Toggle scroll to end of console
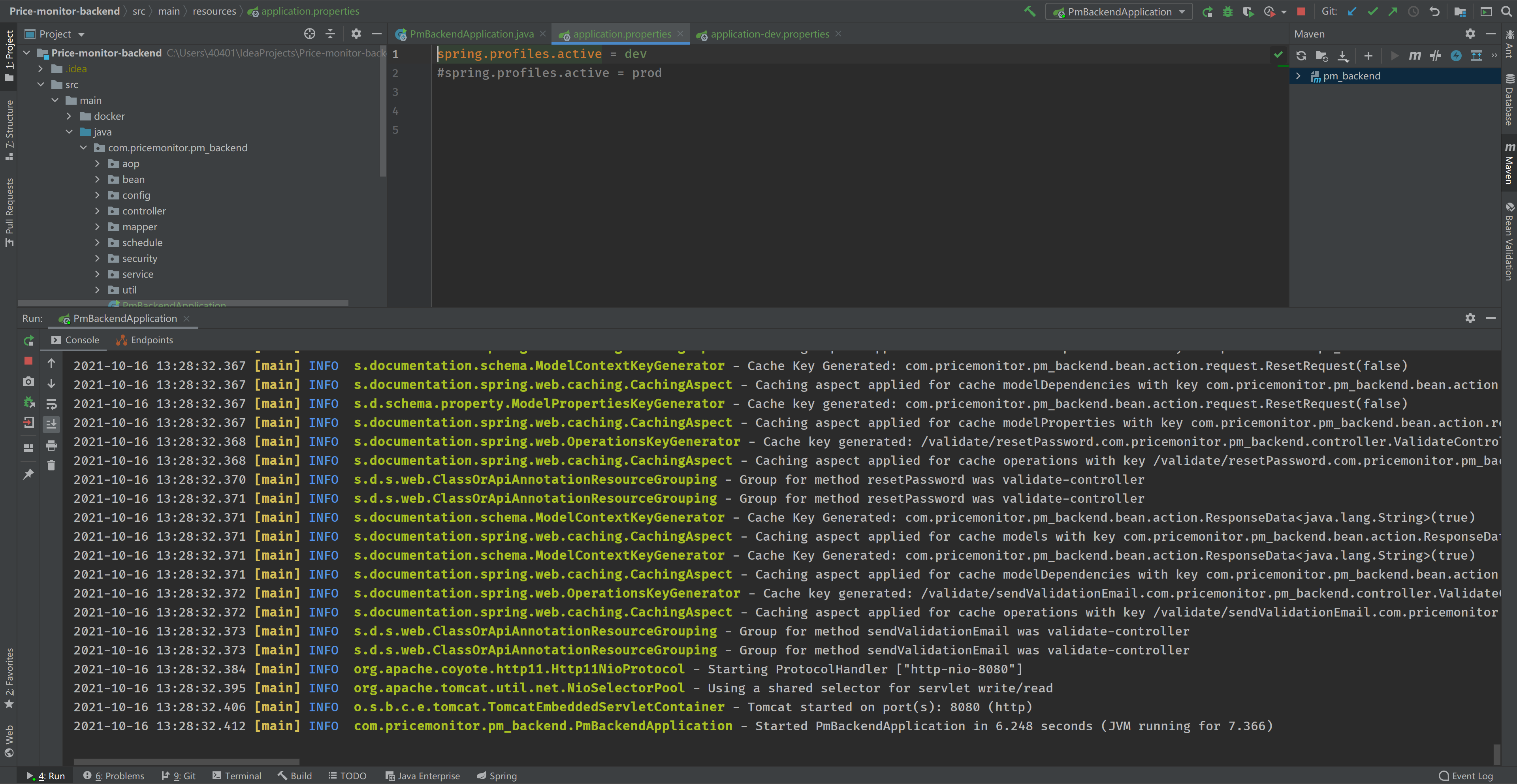 tap(51, 424)
